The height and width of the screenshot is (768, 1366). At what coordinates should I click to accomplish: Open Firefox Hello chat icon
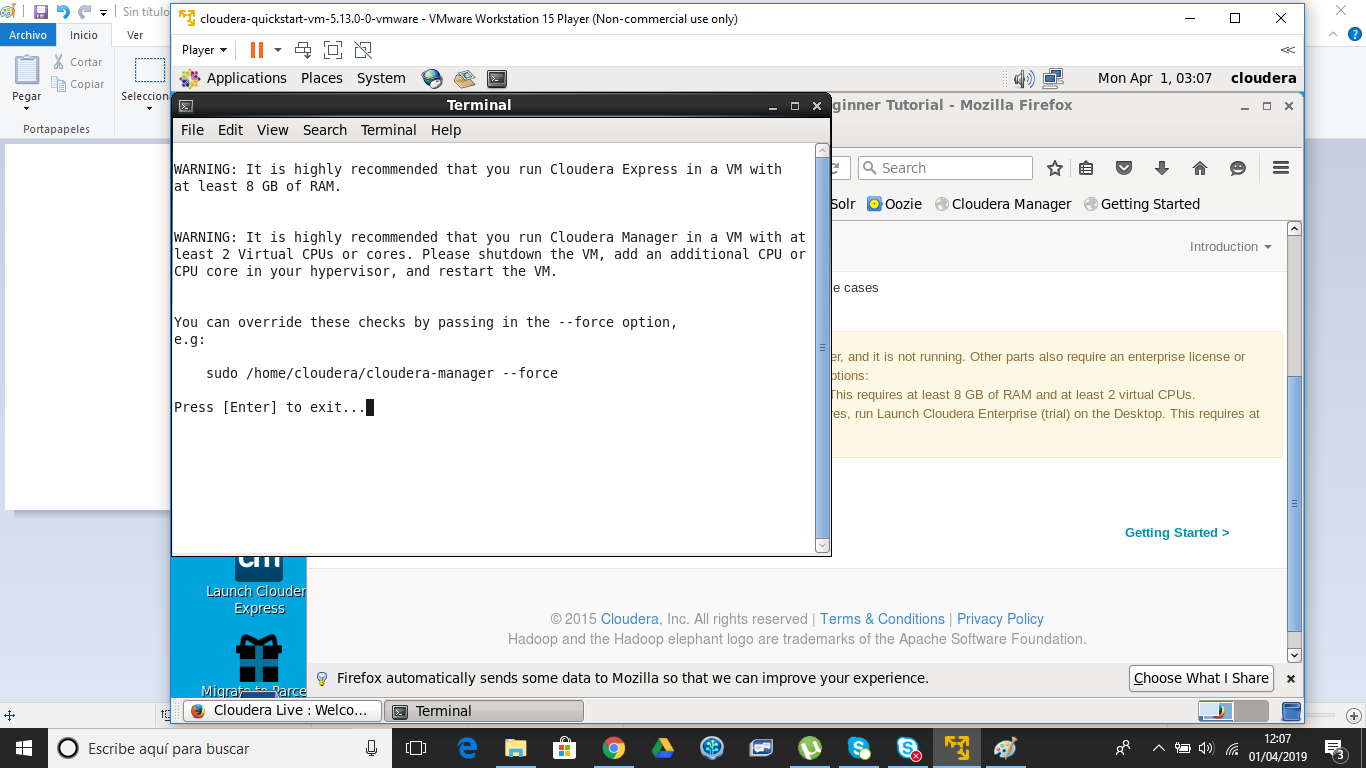[1238, 167]
